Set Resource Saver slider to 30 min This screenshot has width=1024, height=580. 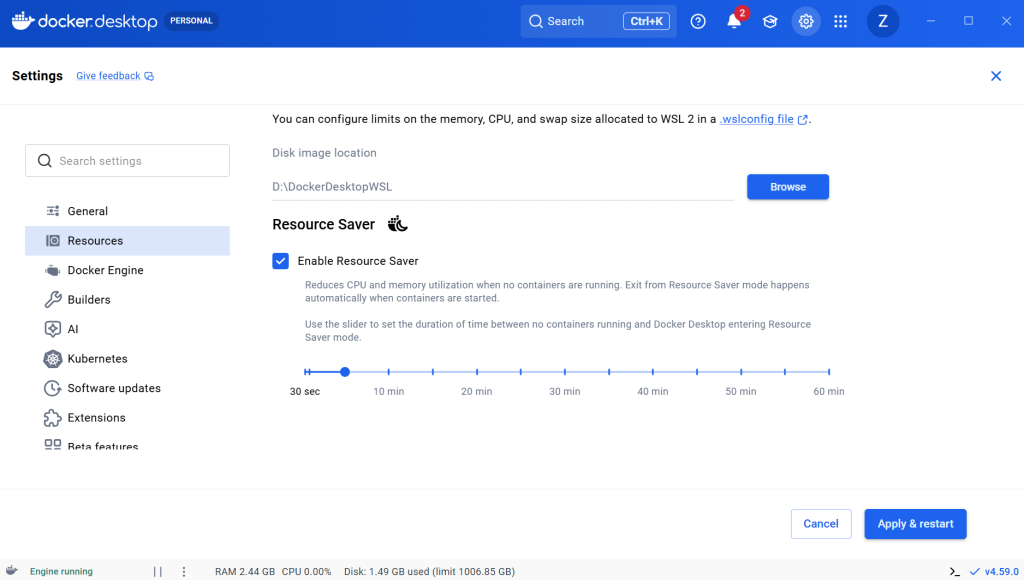(565, 372)
